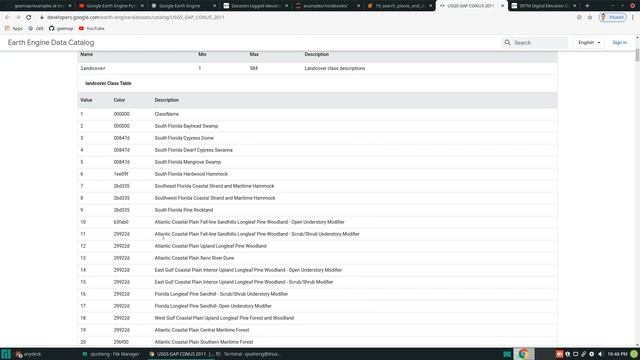Click the red tray icon in taskbar
Viewport: 640px width, 360px height.
pyautogui.click(x=559, y=354)
